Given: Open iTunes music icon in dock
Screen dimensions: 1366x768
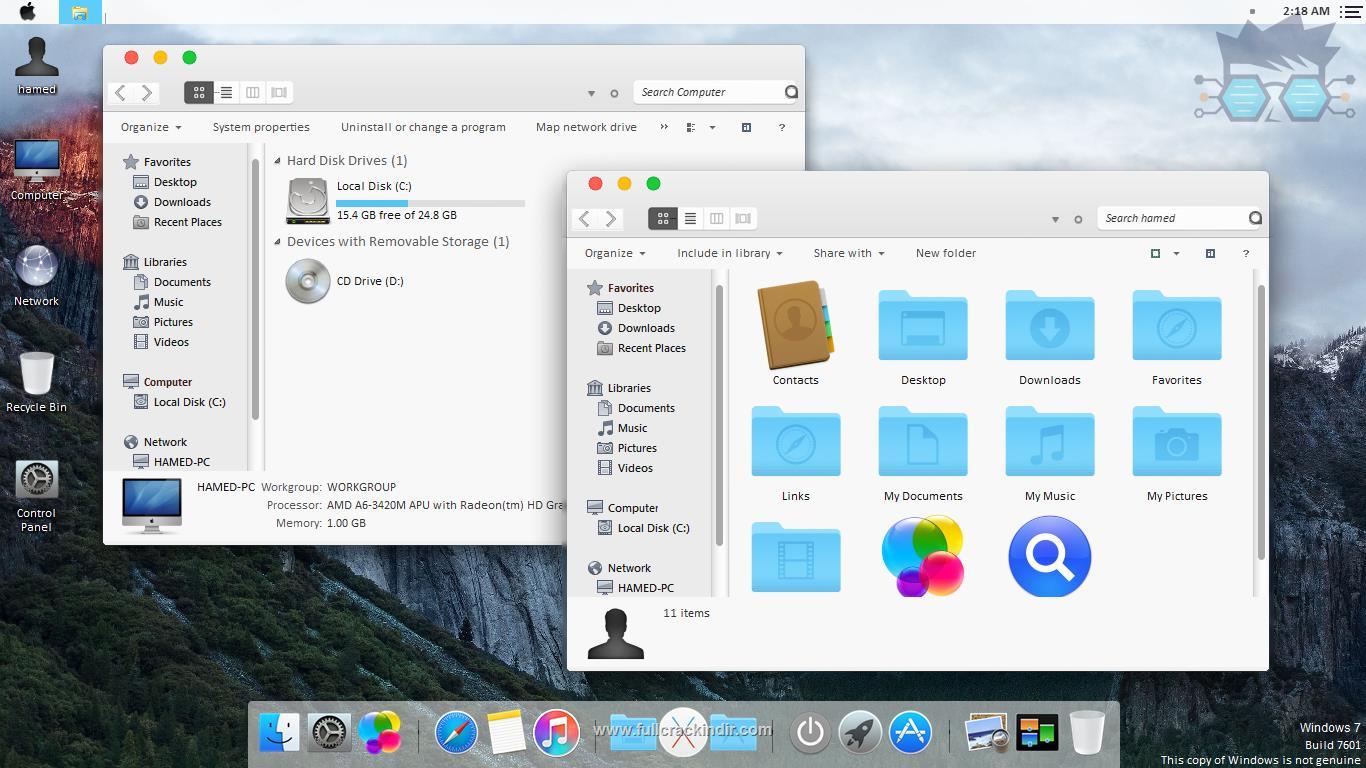Looking at the screenshot, I should click(556, 733).
